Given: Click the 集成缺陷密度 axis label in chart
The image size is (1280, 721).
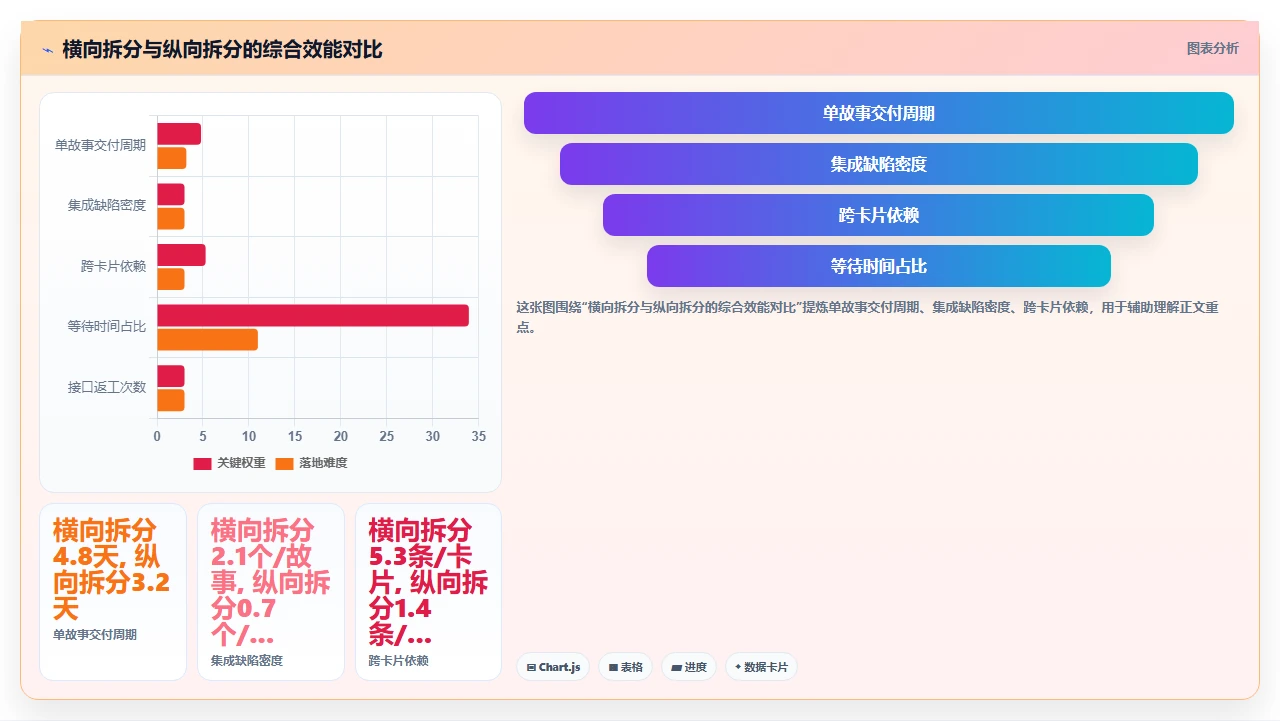Looking at the screenshot, I should coord(107,205).
